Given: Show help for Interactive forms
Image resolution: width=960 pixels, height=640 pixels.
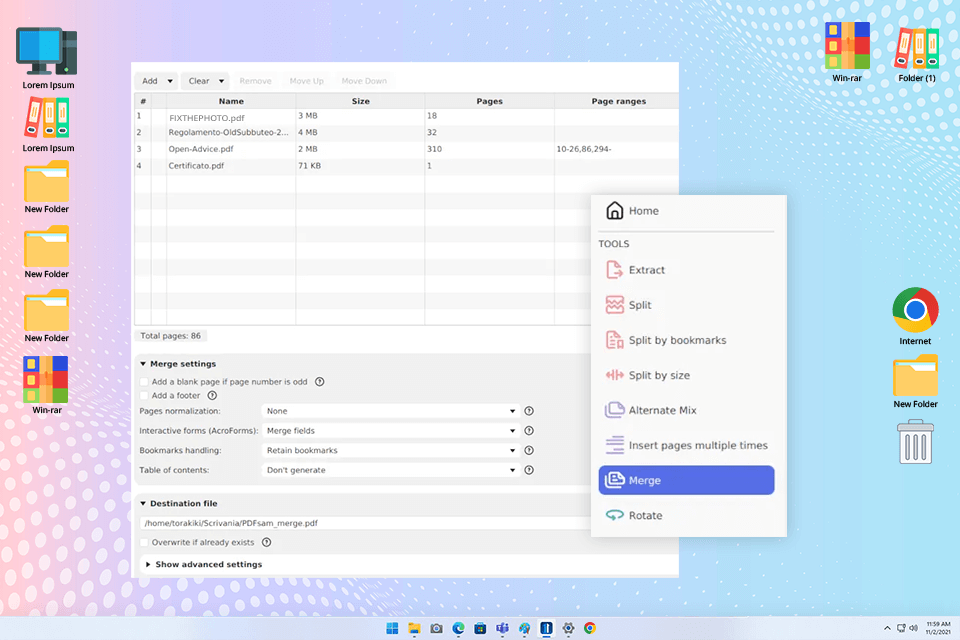Looking at the screenshot, I should [x=529, y=431].
